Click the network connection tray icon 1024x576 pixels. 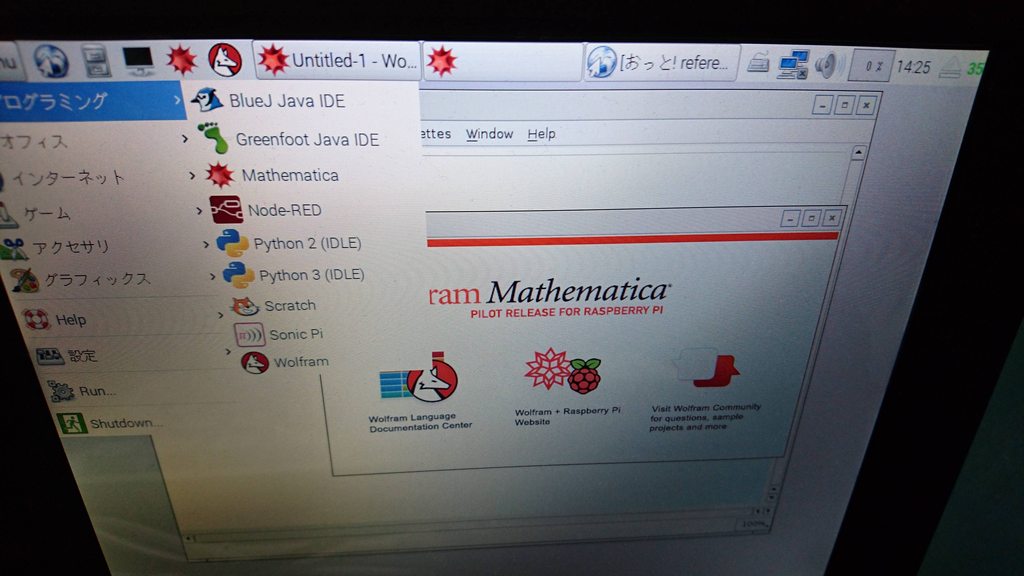pyautogui.click(x=792, y=65)
